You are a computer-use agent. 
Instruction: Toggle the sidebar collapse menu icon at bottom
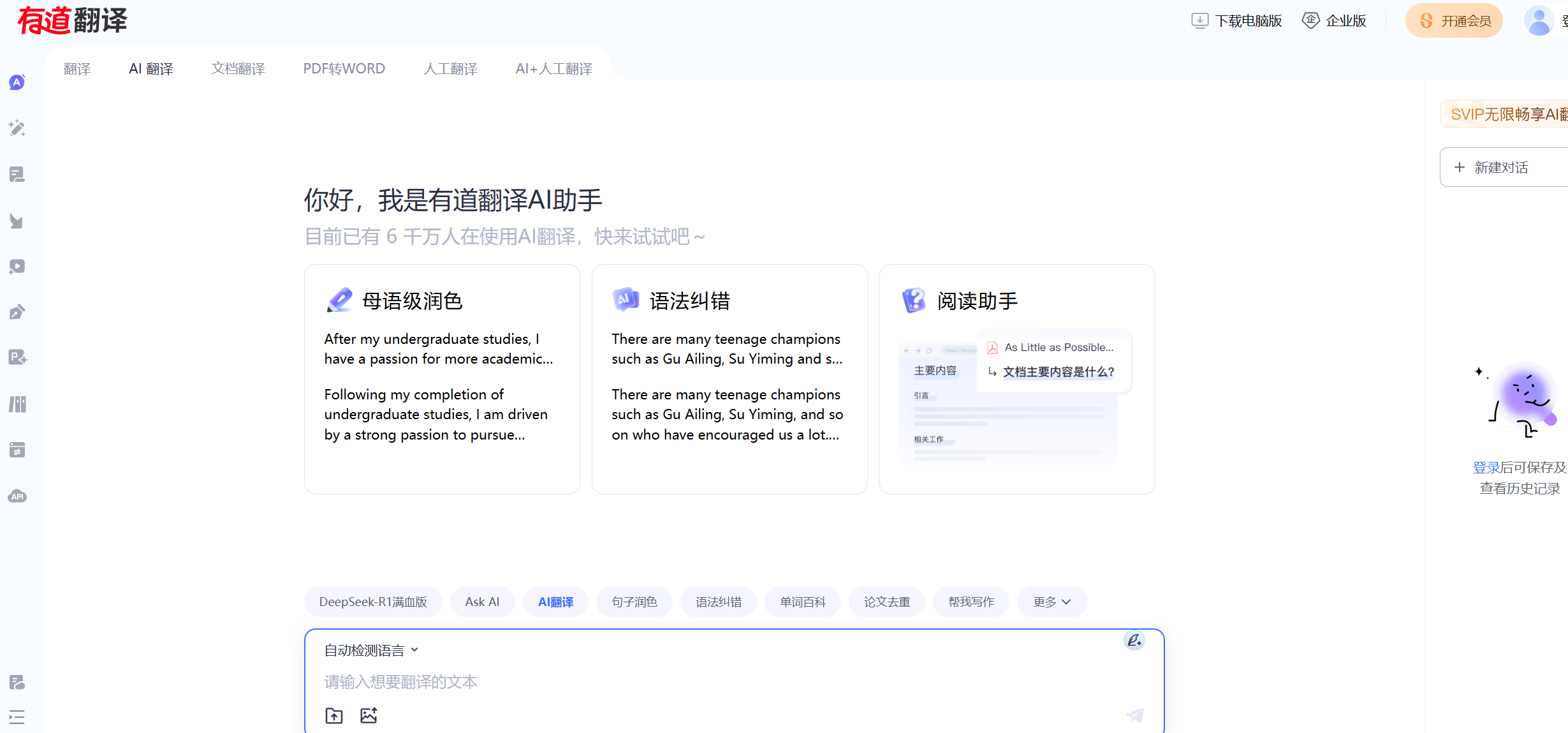click(x=17, y=717)
